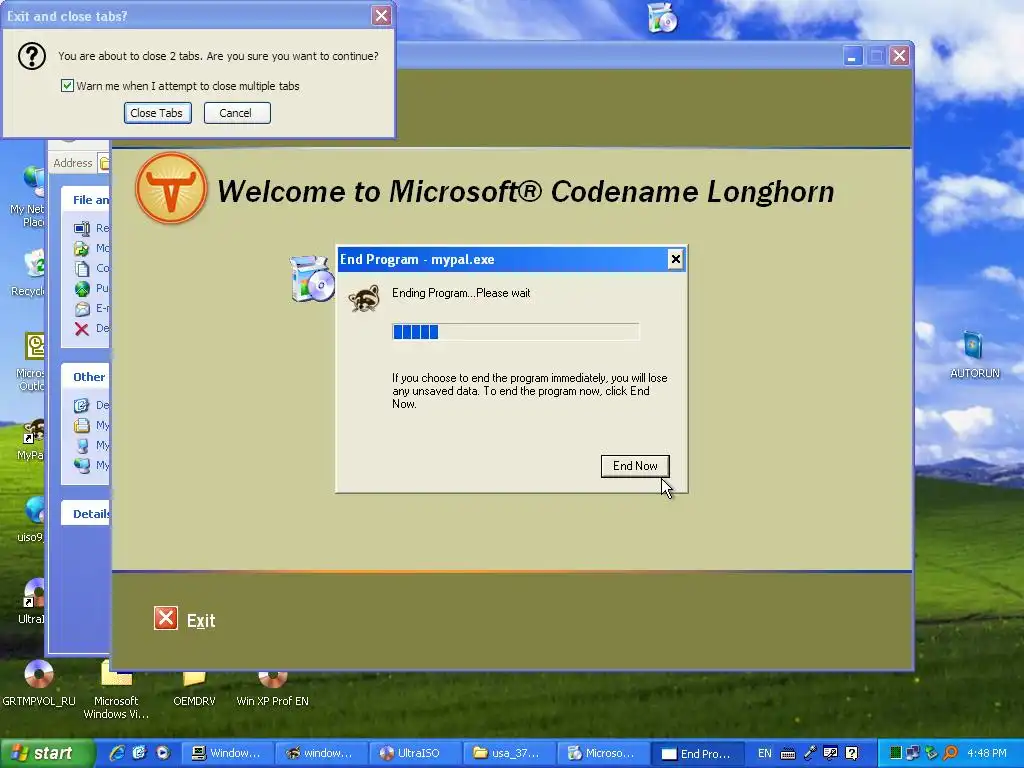Click the Ending Program progress bar

515,332
